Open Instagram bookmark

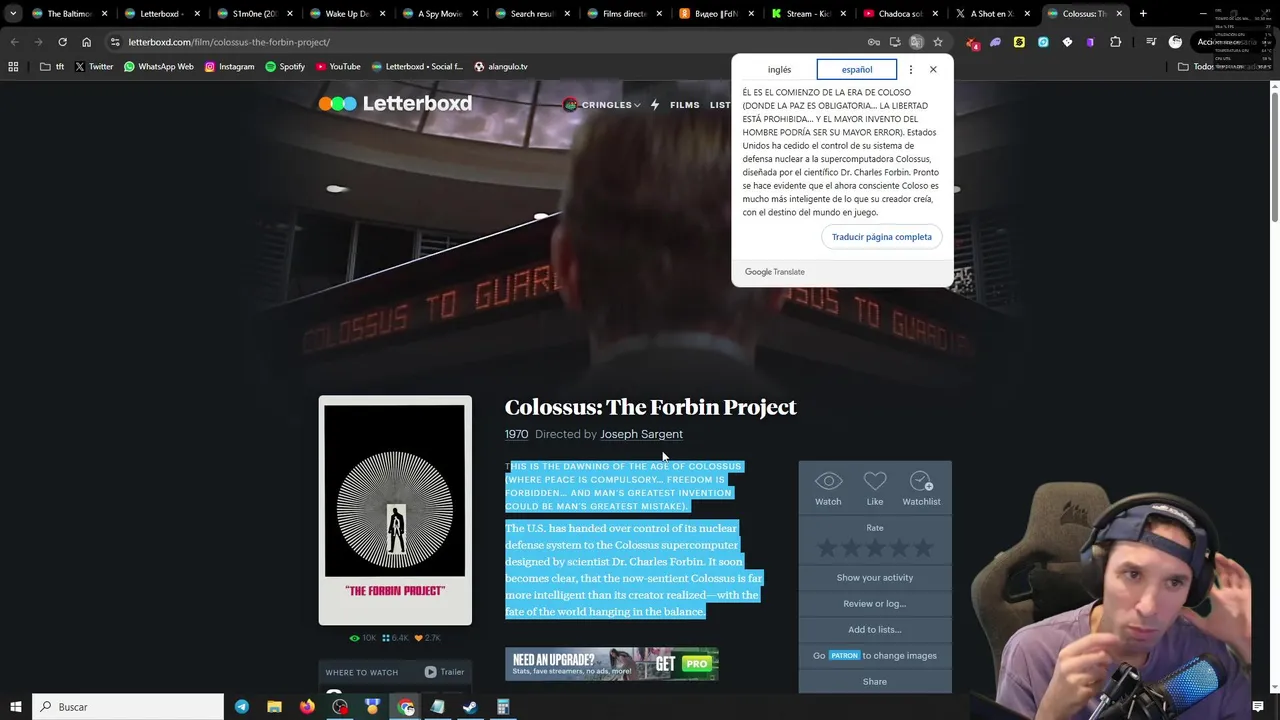tap(229, 66)
